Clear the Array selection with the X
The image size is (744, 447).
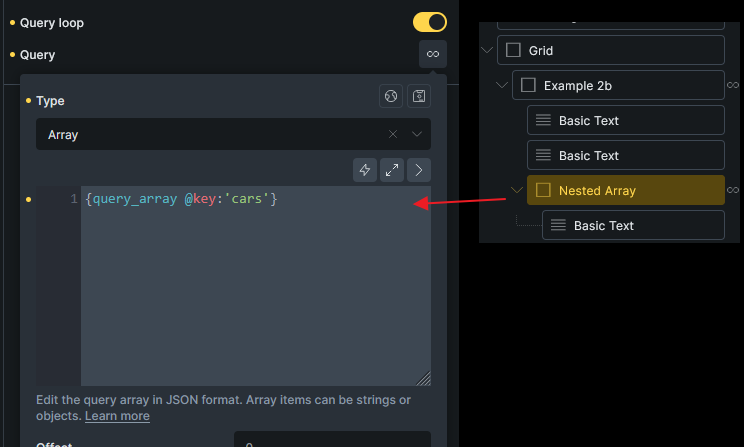[393, 134]
